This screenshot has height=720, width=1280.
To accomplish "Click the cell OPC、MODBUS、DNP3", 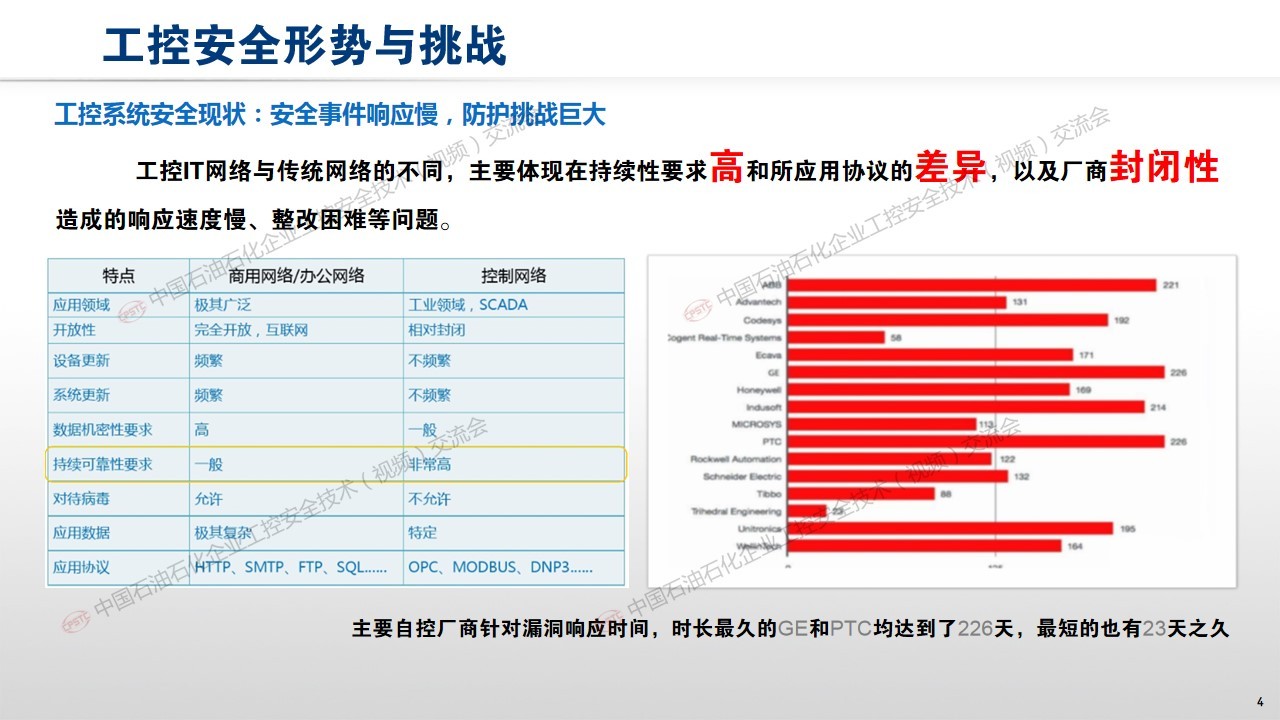I will point(500,567).
